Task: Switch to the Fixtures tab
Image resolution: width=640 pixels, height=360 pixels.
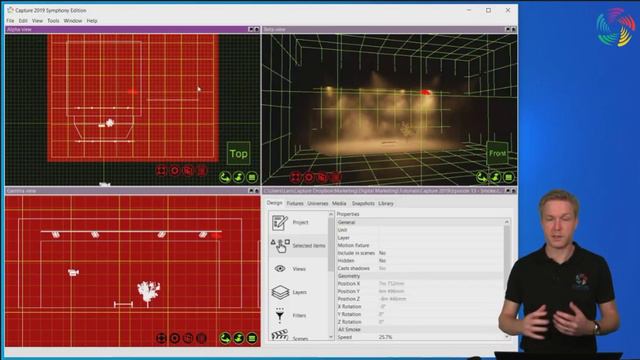Action: point(295,203)
